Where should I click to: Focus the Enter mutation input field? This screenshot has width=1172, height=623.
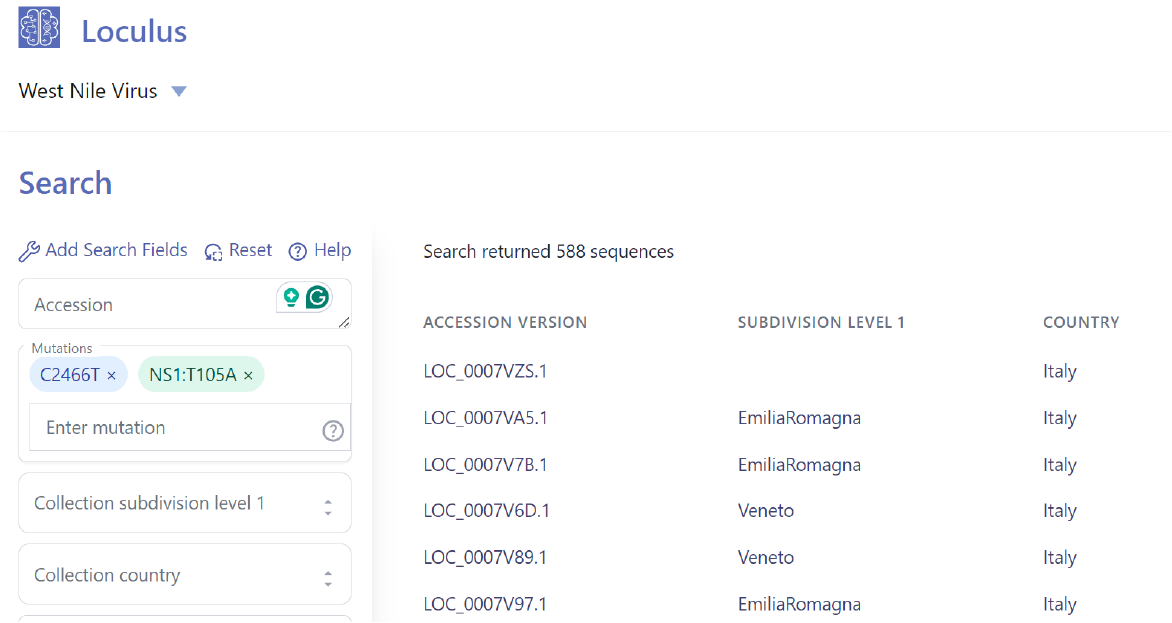170,428
